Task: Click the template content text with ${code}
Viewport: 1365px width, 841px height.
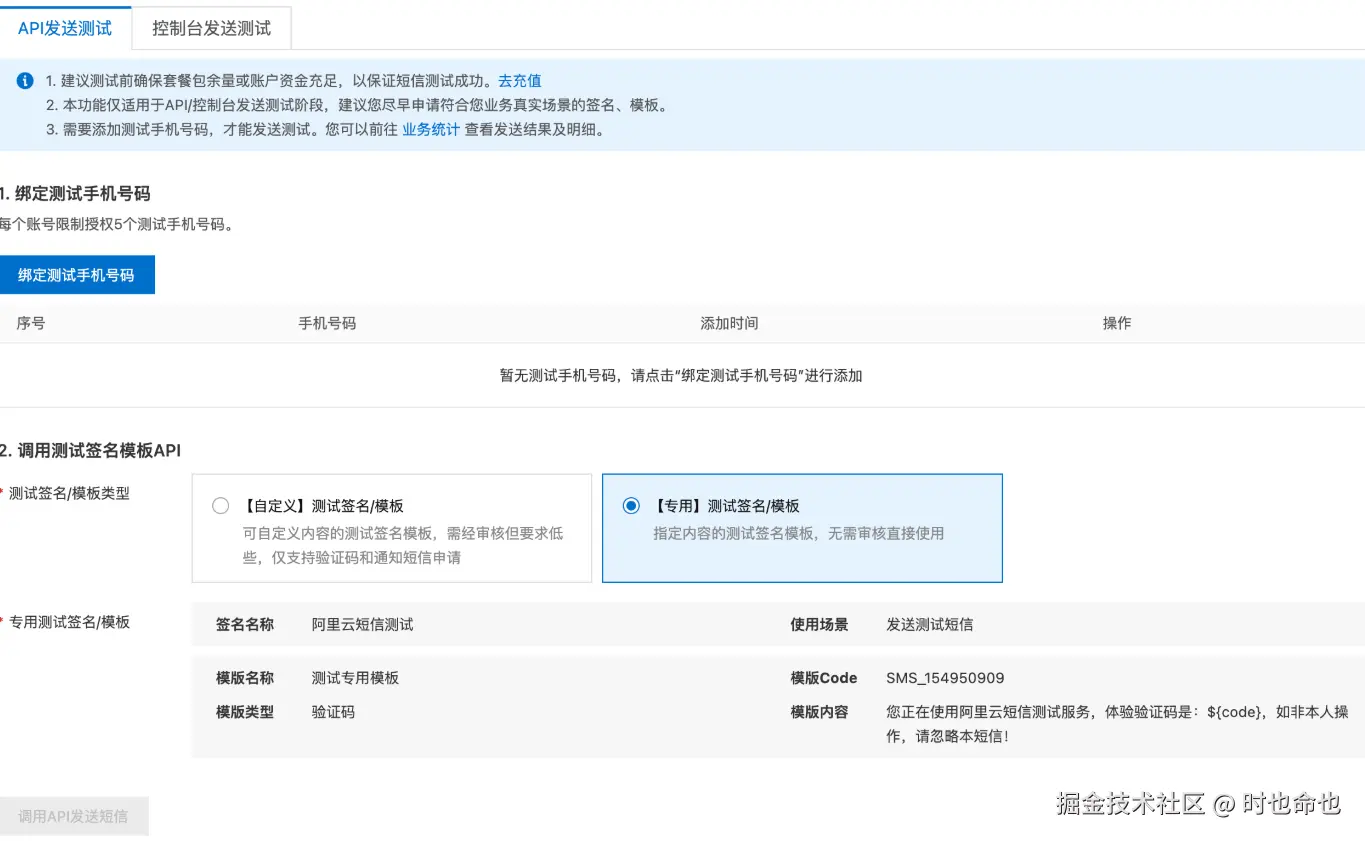Action: [x=1117, y=724]
